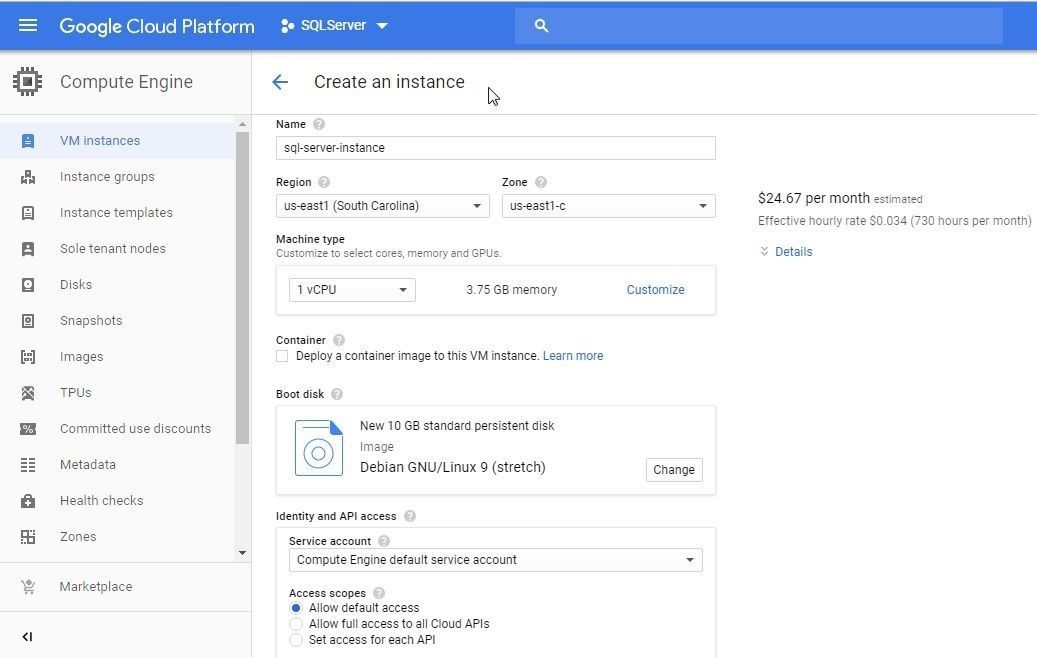Open the Zone dropdown

point(608,206)
